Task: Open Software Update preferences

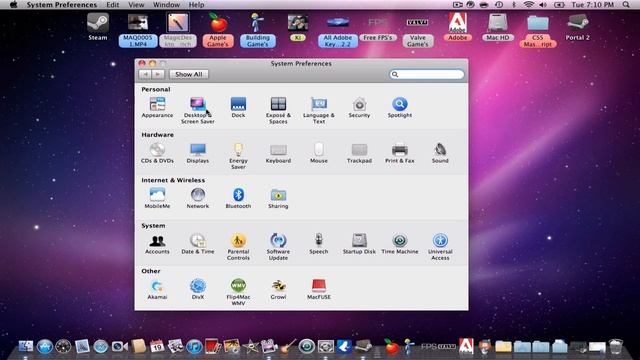Action: tap(278, 247)
